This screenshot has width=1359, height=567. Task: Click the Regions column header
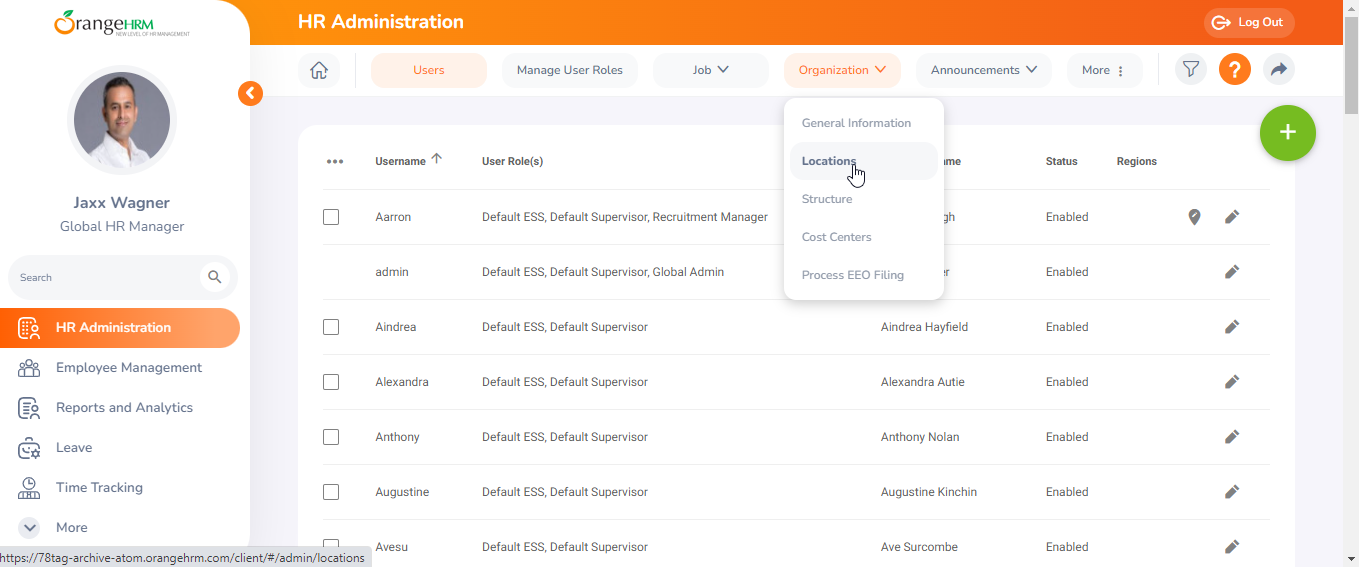1137,161
